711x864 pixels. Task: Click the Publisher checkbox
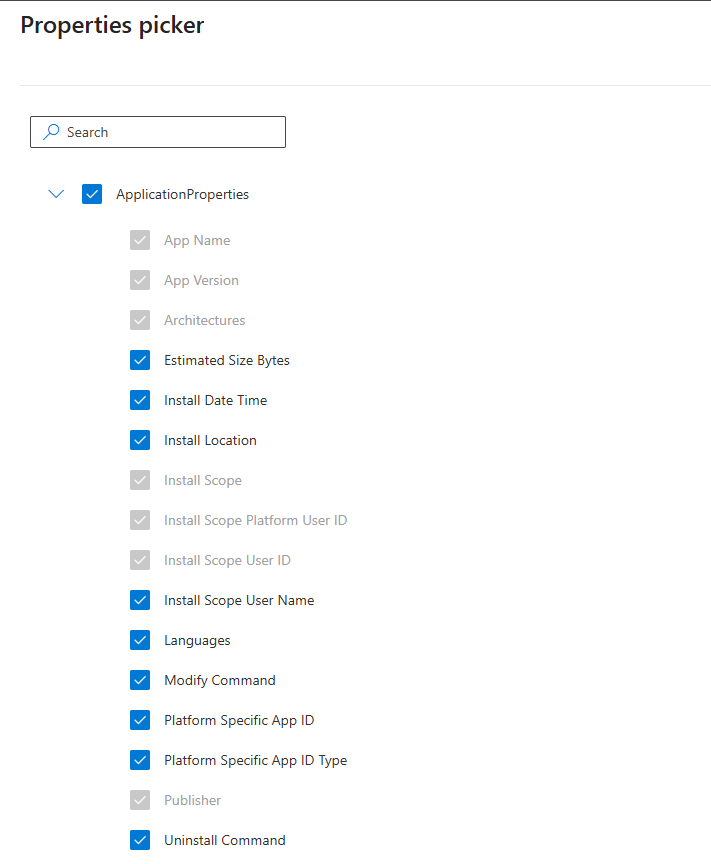[x=140, y=800]
